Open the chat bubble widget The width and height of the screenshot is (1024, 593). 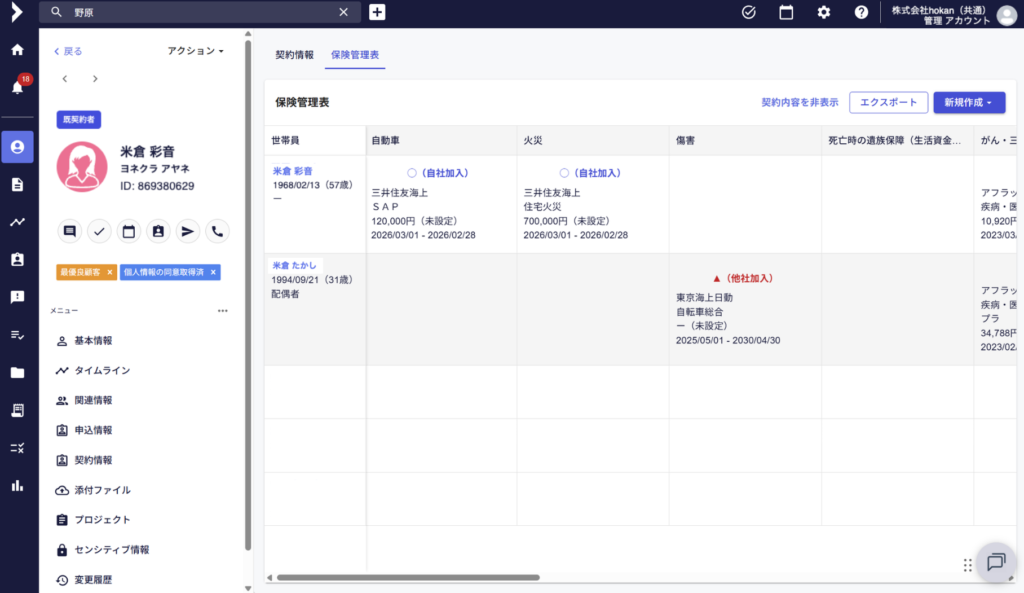[x=995, y=561]
